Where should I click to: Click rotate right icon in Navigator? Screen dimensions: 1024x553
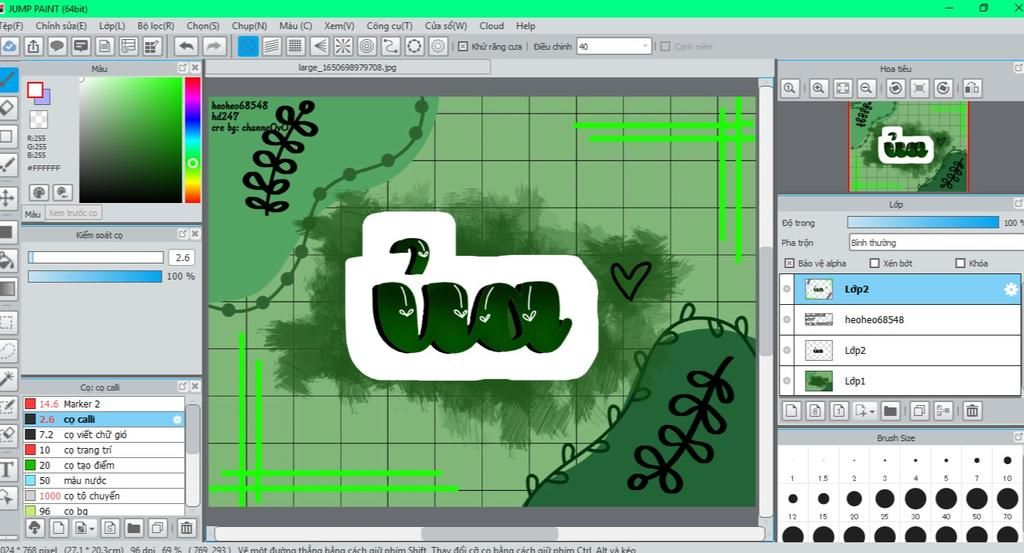(x=943, y=88)
